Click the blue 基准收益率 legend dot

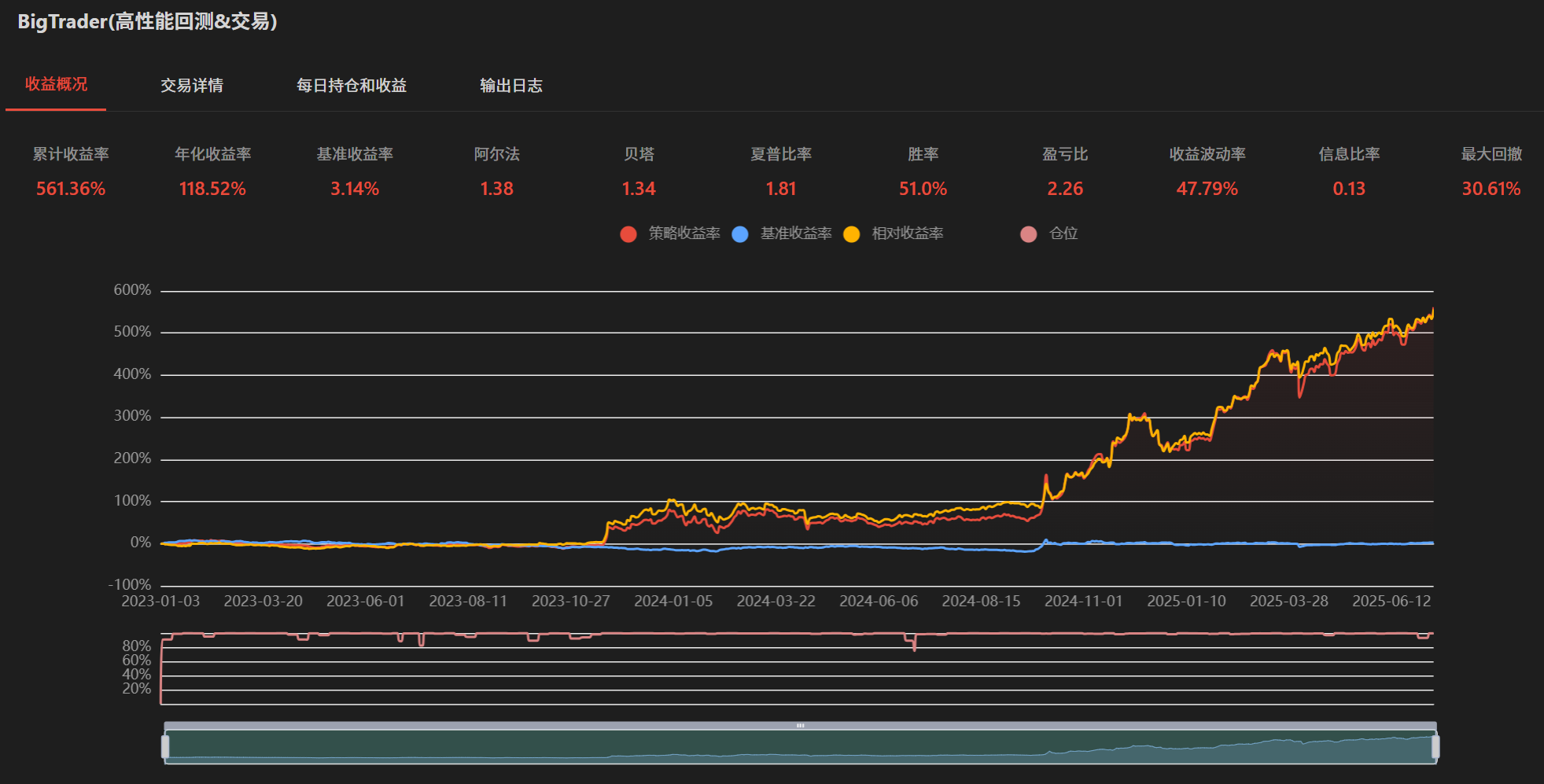coord(739,234)
